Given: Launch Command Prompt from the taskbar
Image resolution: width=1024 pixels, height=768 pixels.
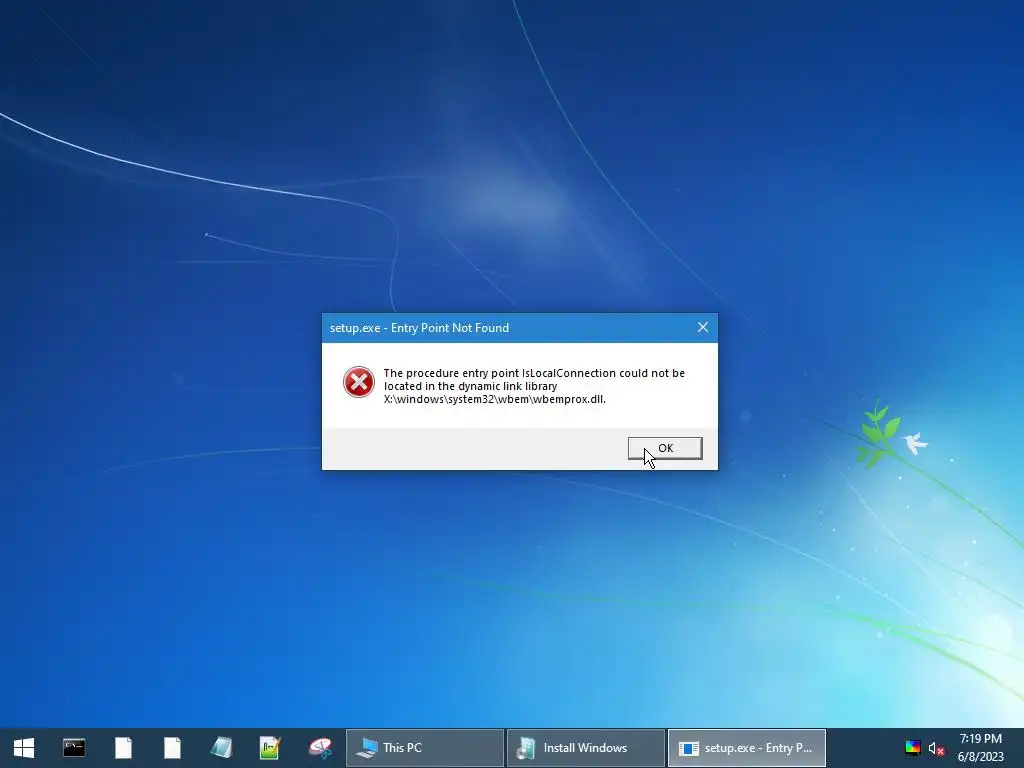Looking at the screenshot, I should tap(74, 748).
